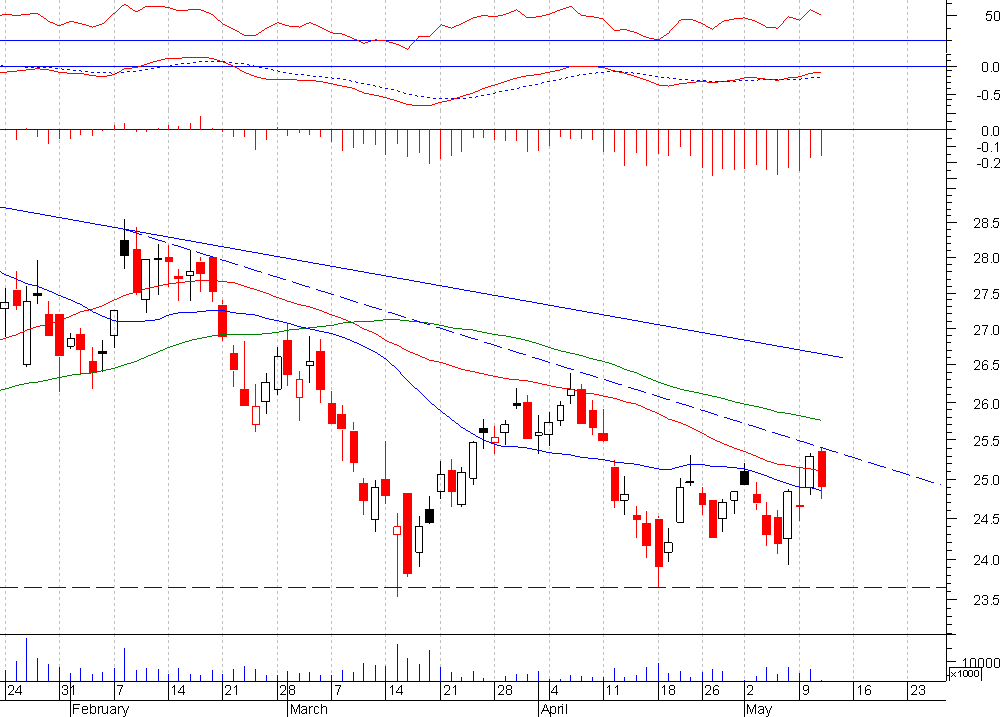Select the date label 11
The width and height of the screenshot is (1004, 717).
click(x=613, y=691)
